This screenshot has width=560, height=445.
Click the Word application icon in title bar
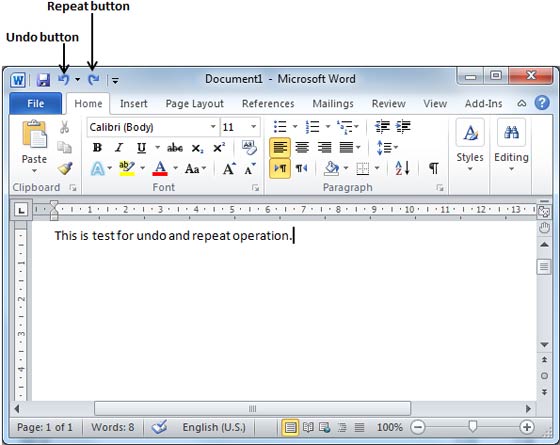(18, 80)
